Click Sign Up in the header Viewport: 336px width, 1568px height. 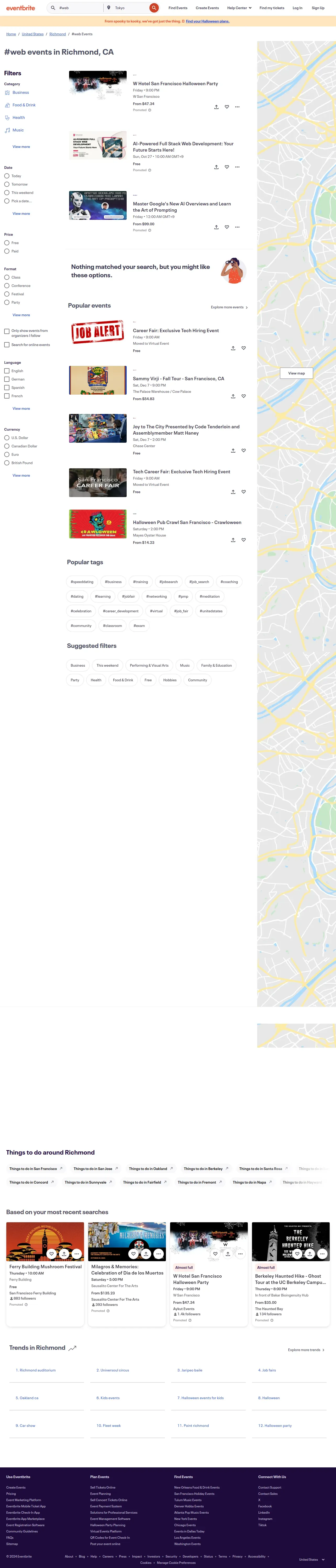(318, 8)
